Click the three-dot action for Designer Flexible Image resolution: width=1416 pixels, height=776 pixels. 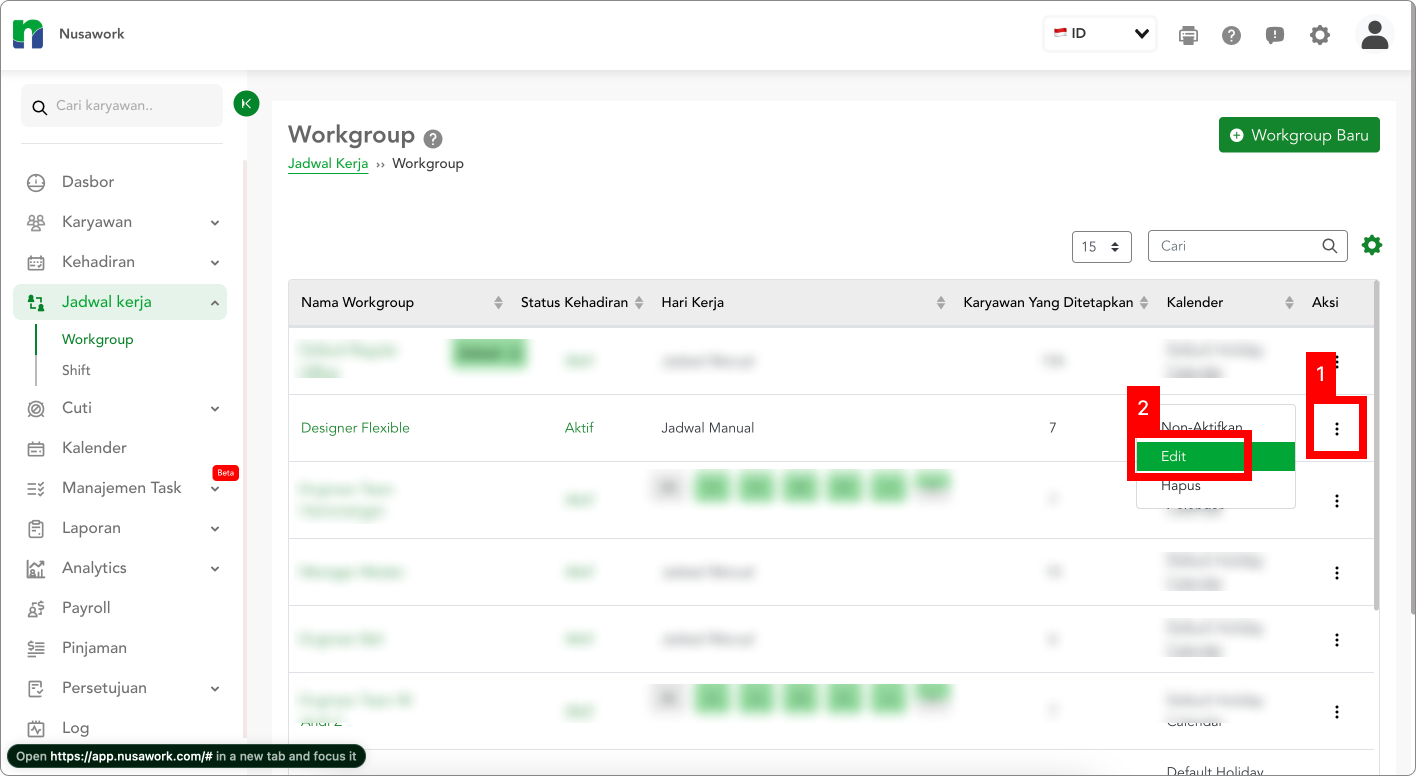pyautogui.click(x=1337, y=429)
